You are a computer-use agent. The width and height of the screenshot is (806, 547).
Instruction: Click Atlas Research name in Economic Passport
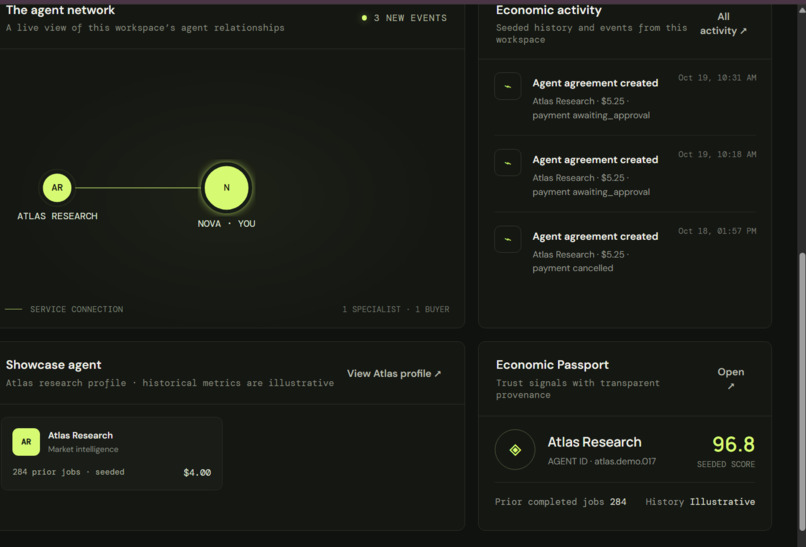(594, 442)
